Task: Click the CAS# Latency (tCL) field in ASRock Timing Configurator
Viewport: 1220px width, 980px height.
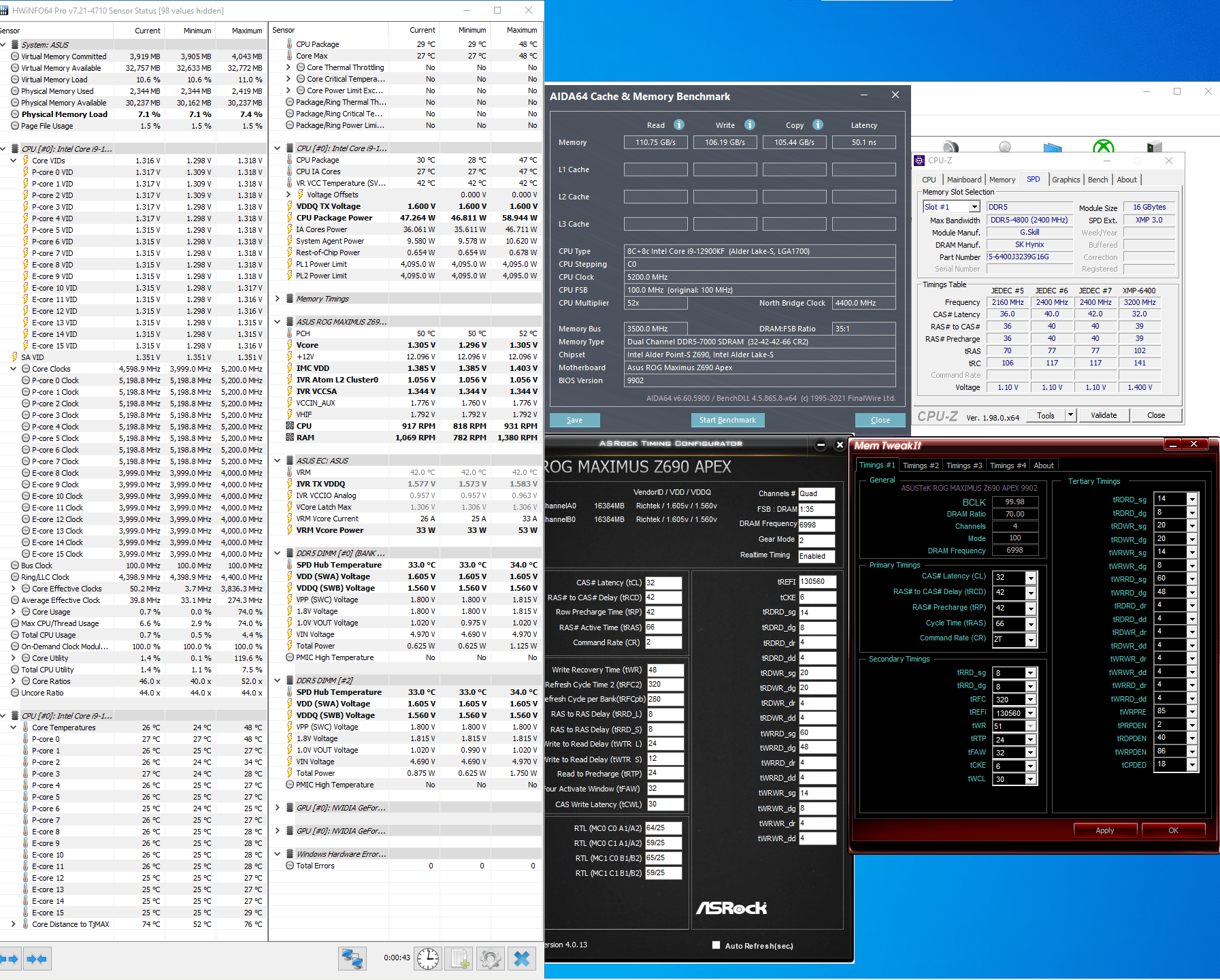Action: pyautogui.click(x=663, y=583)
